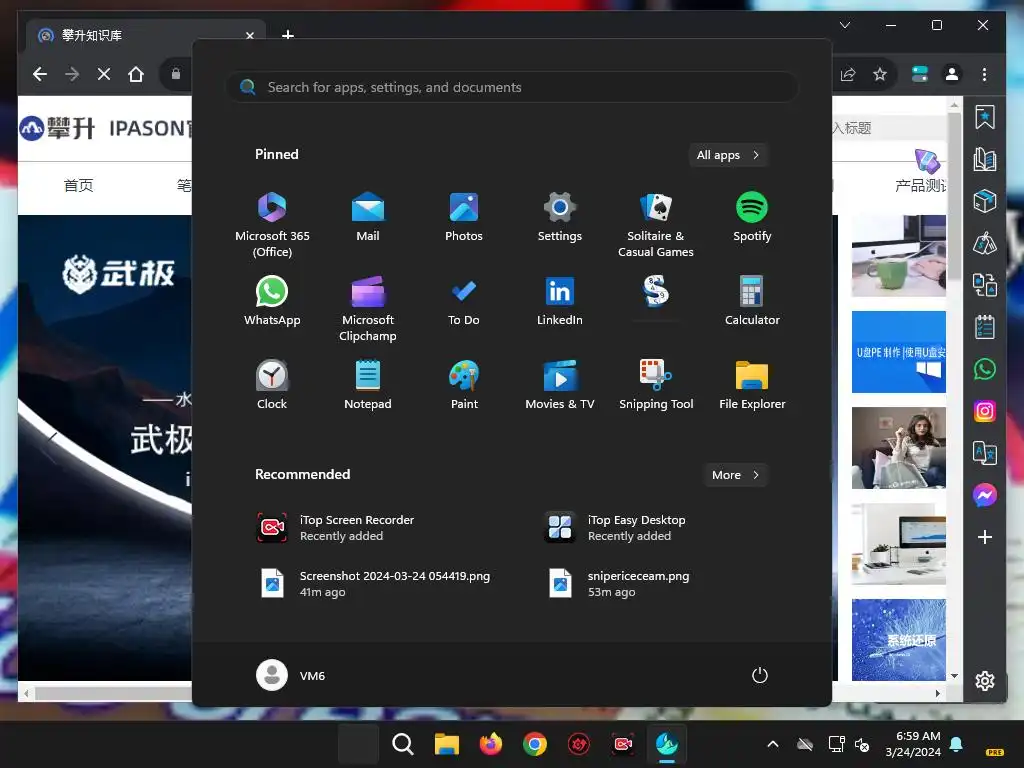Launch the LinkedIn pinned app
This screenshot has height=768, width=1024.
click(x=560, y=301)
